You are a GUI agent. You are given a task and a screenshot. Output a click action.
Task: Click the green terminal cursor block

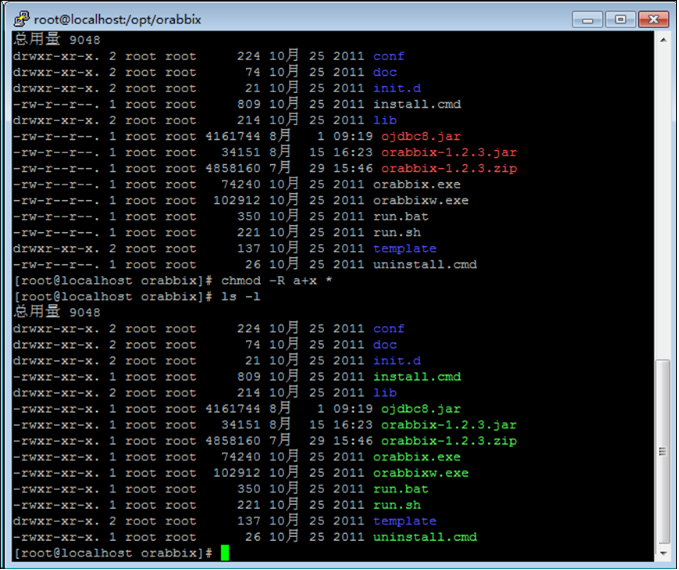(x=225, y=553)
